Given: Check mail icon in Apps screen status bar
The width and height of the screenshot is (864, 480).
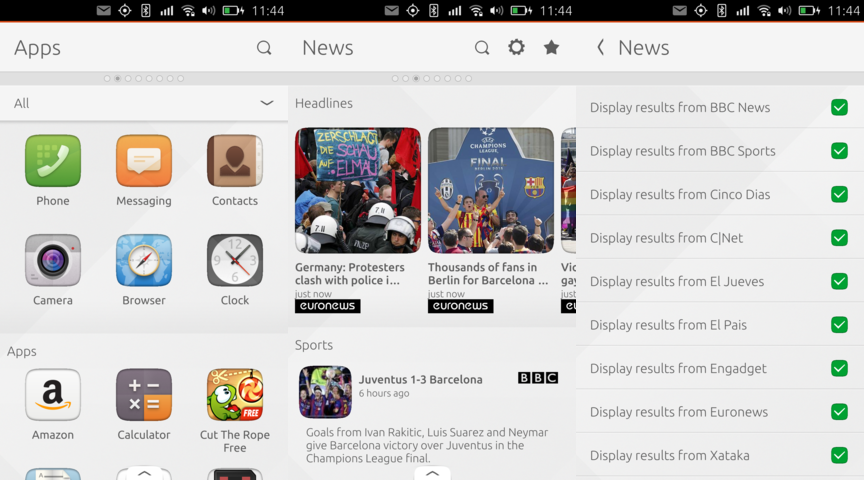Looking at the screenshot, I should click(x=104, y=10).
